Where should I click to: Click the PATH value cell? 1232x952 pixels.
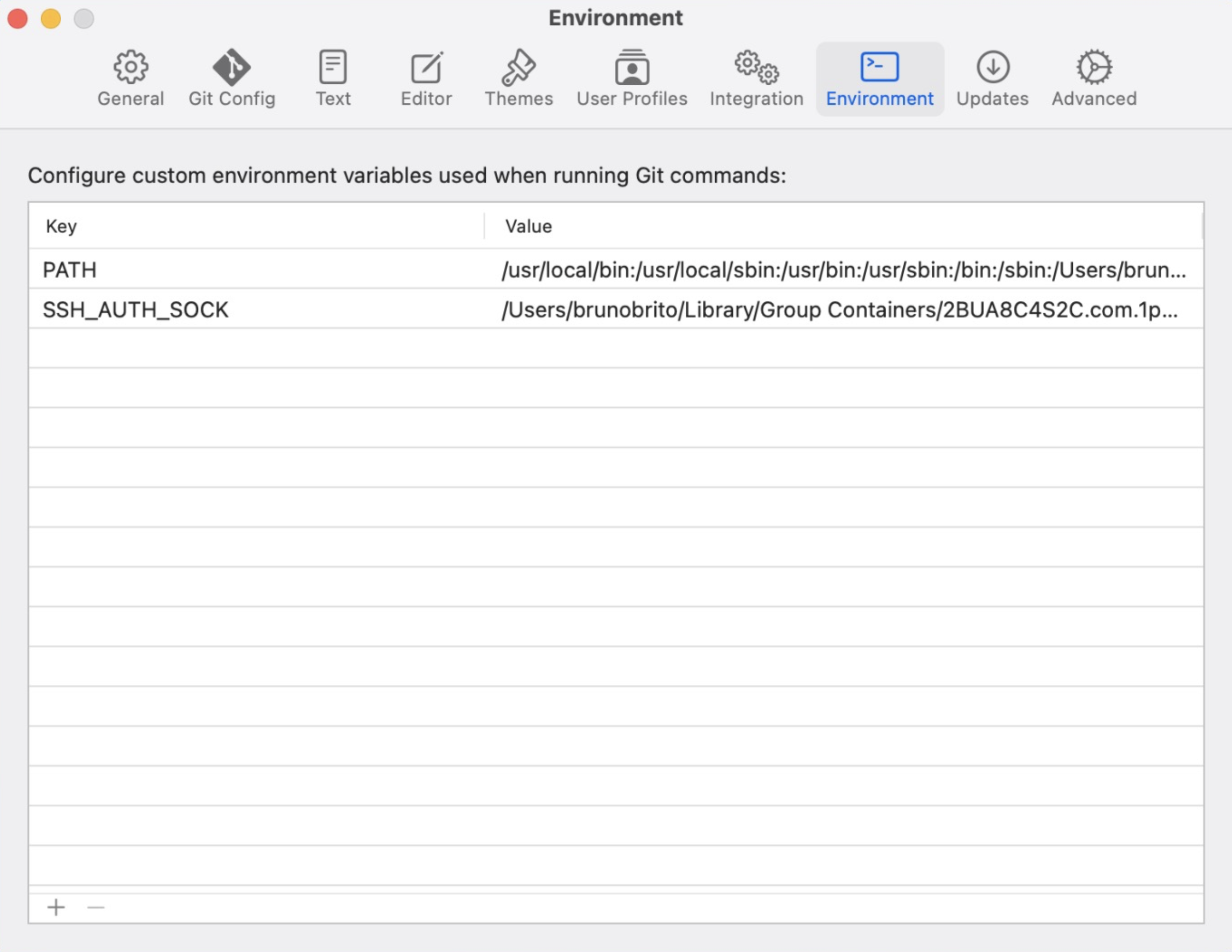(x=843, y=270)
